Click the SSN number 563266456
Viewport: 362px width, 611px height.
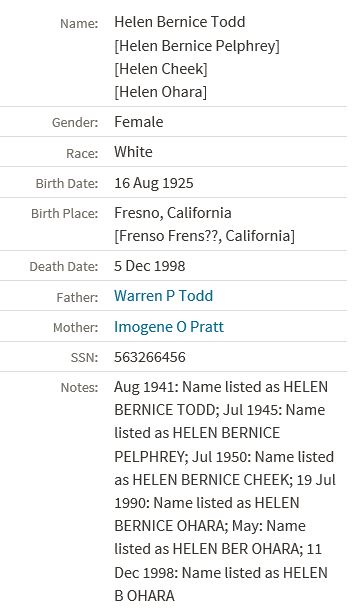(150, 357)
